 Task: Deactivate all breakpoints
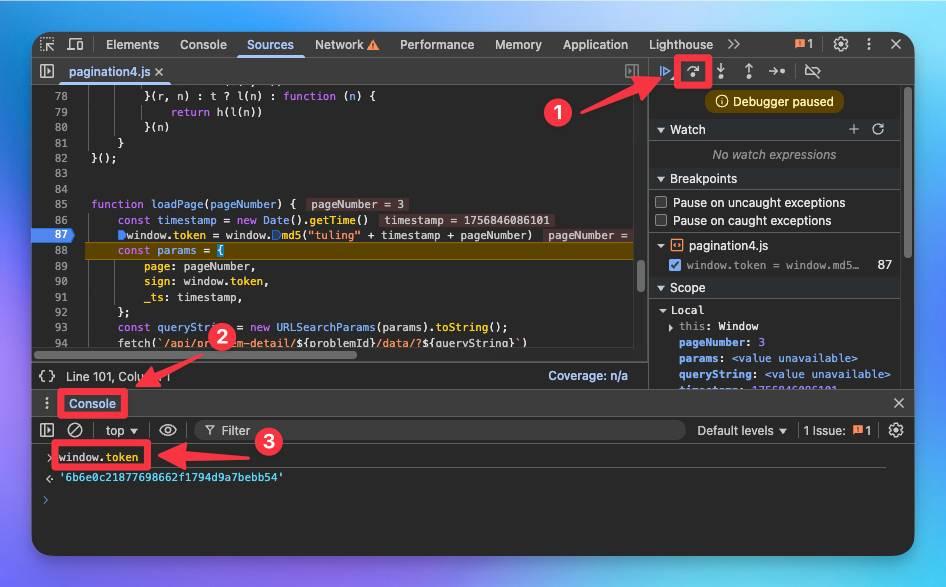coord(813,71)
